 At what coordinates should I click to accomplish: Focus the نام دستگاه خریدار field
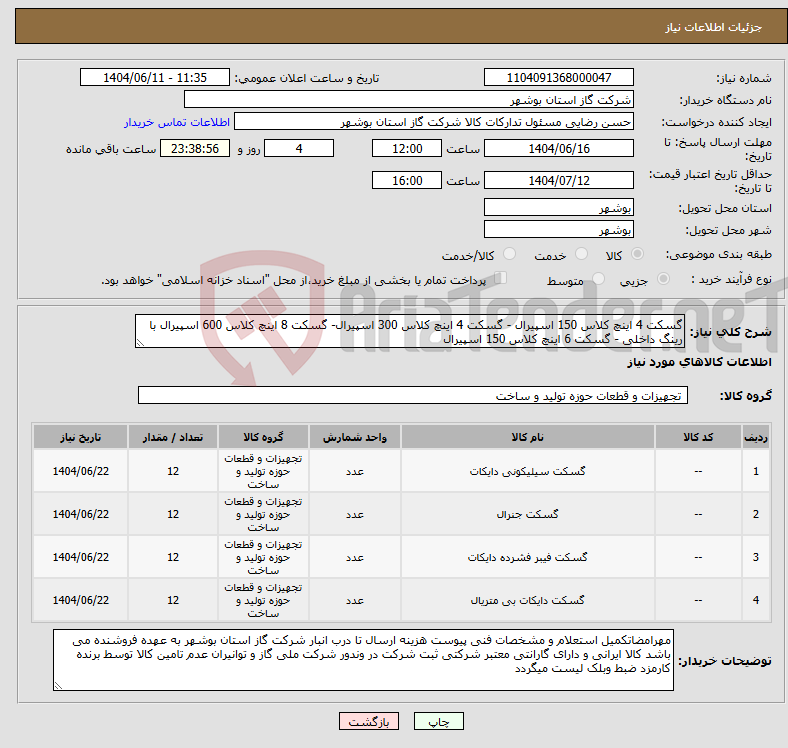pyautogui.click(x=409, y=100)
